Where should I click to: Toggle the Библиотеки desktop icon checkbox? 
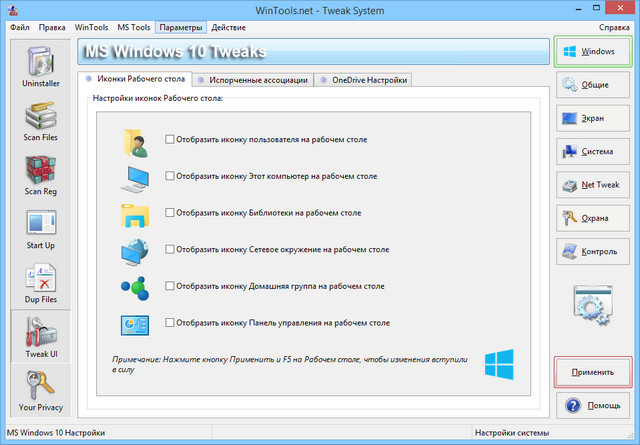170,213
